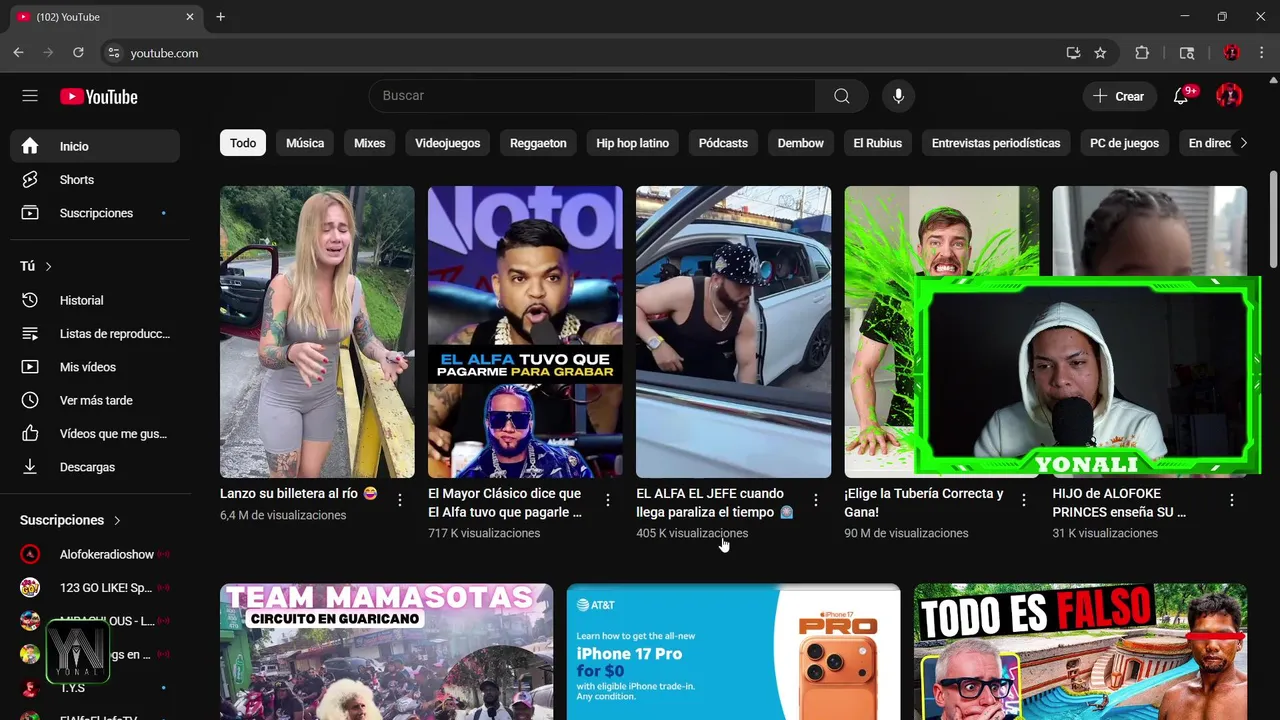Open options for Lanzo su billetera video
Image resolution: width=1280 pixels, height=720 pixels.
(400, 499)
